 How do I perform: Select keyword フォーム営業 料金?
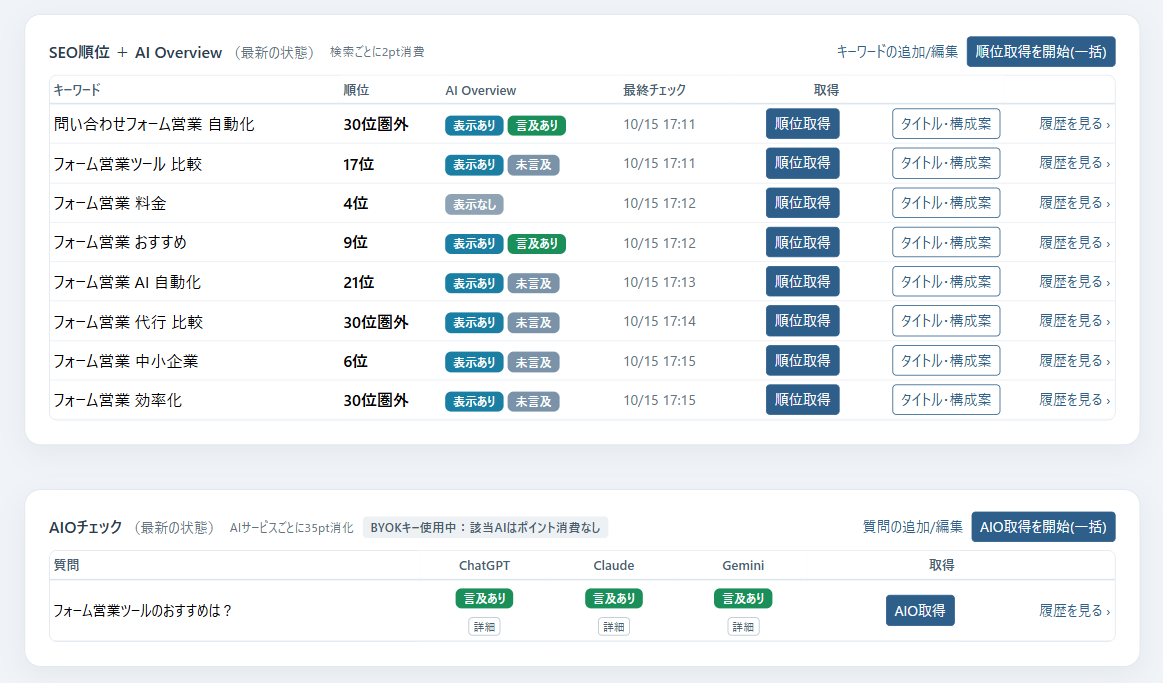[110, 203]
